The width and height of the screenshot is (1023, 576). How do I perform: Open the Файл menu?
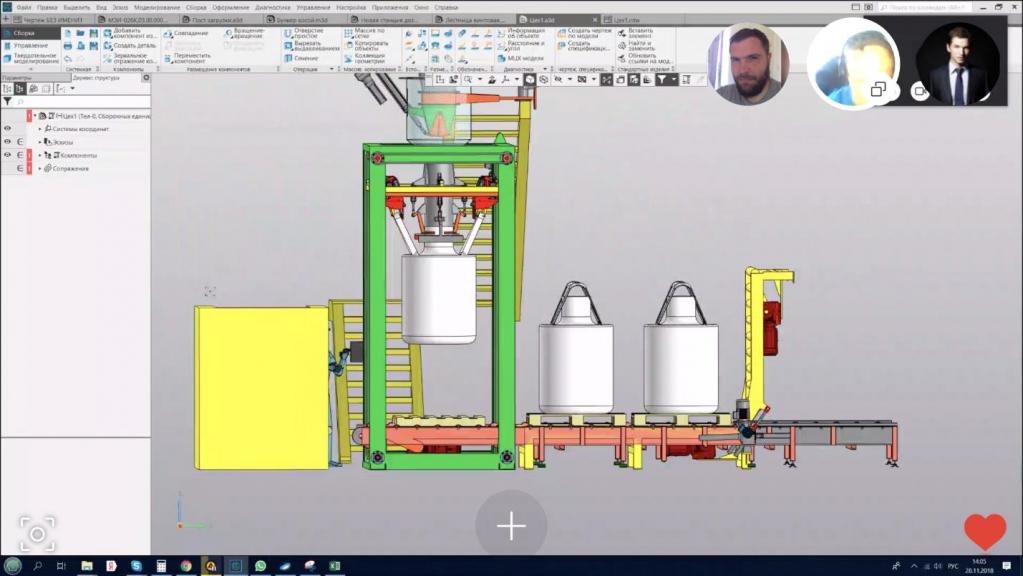pyautogui.click(x=23, y=7)
